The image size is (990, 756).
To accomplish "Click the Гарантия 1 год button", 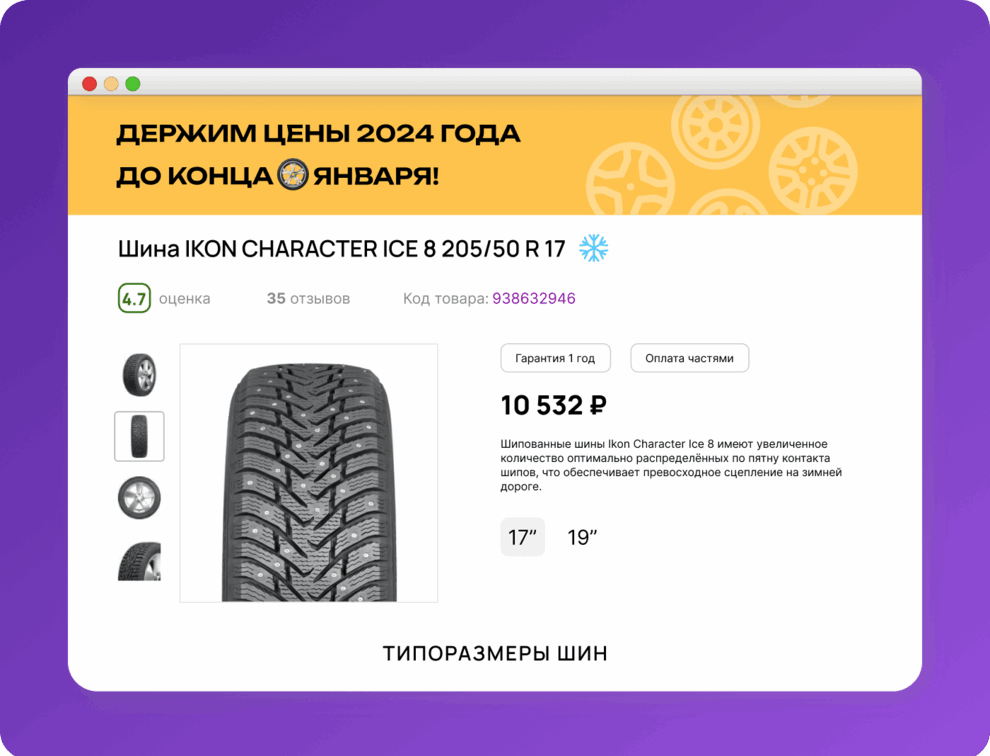I will coord(555,358).
